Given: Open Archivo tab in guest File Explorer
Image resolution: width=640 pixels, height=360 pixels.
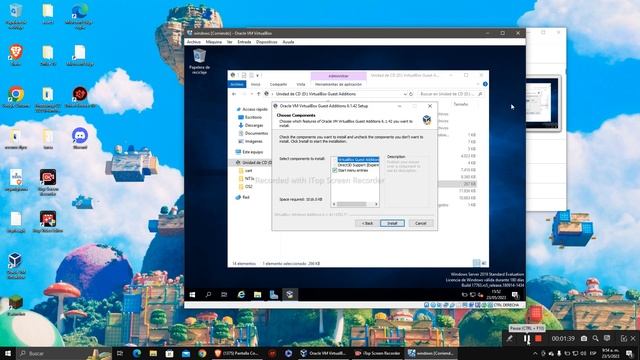Looking at the screenshot, I should pyautogui.click(x=237, y=84).
